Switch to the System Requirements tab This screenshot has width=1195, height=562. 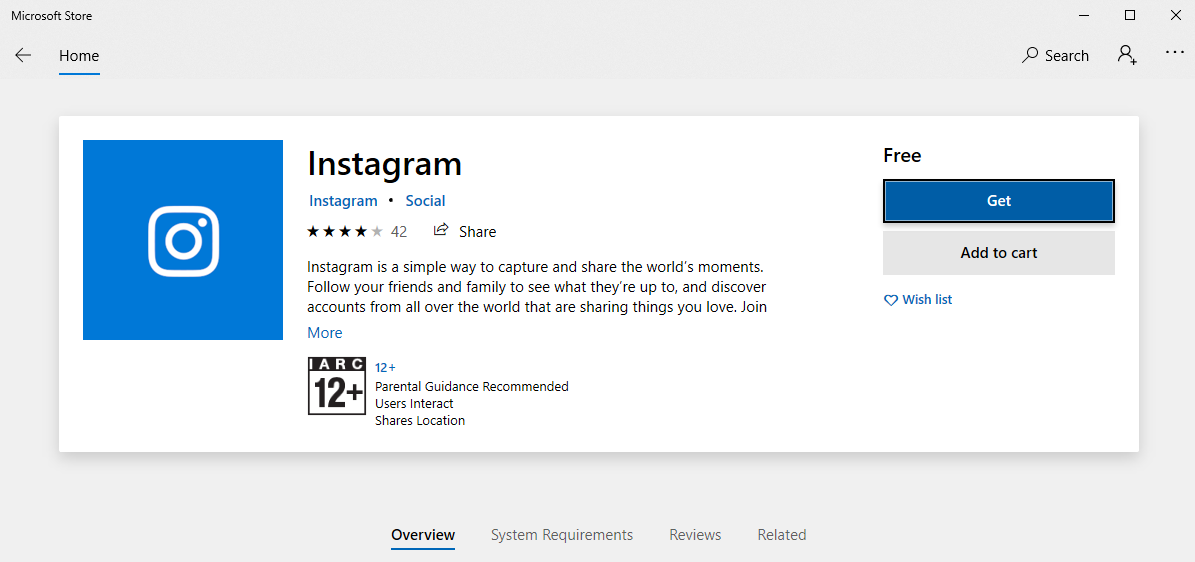click(561, 535)
